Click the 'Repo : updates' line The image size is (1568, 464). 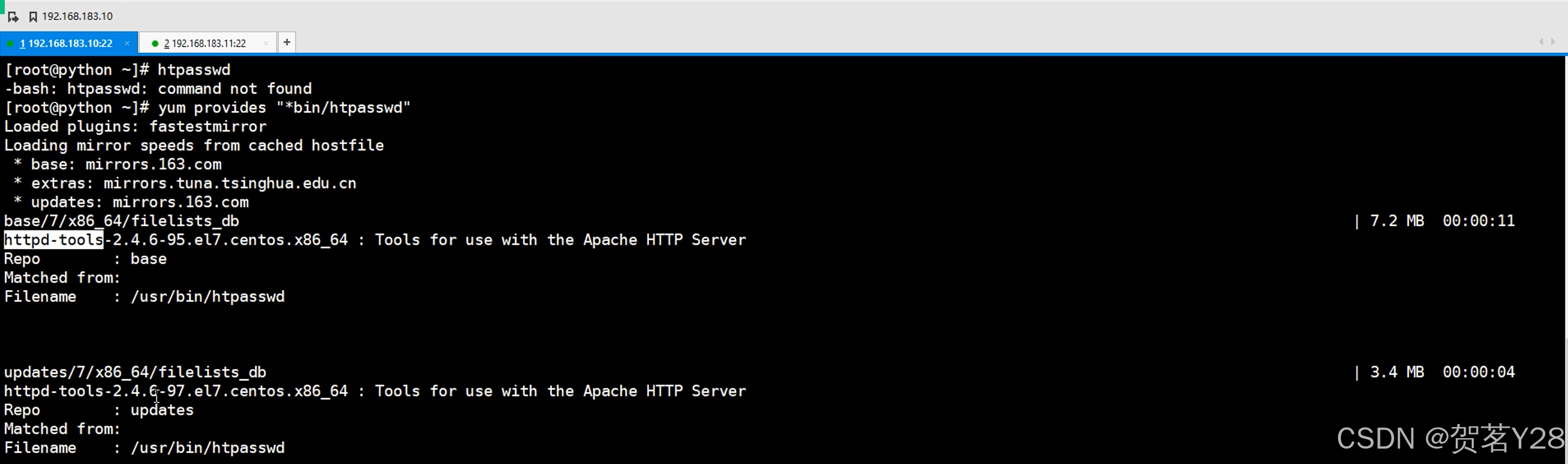pyautogui.click(x=99, y=410)
